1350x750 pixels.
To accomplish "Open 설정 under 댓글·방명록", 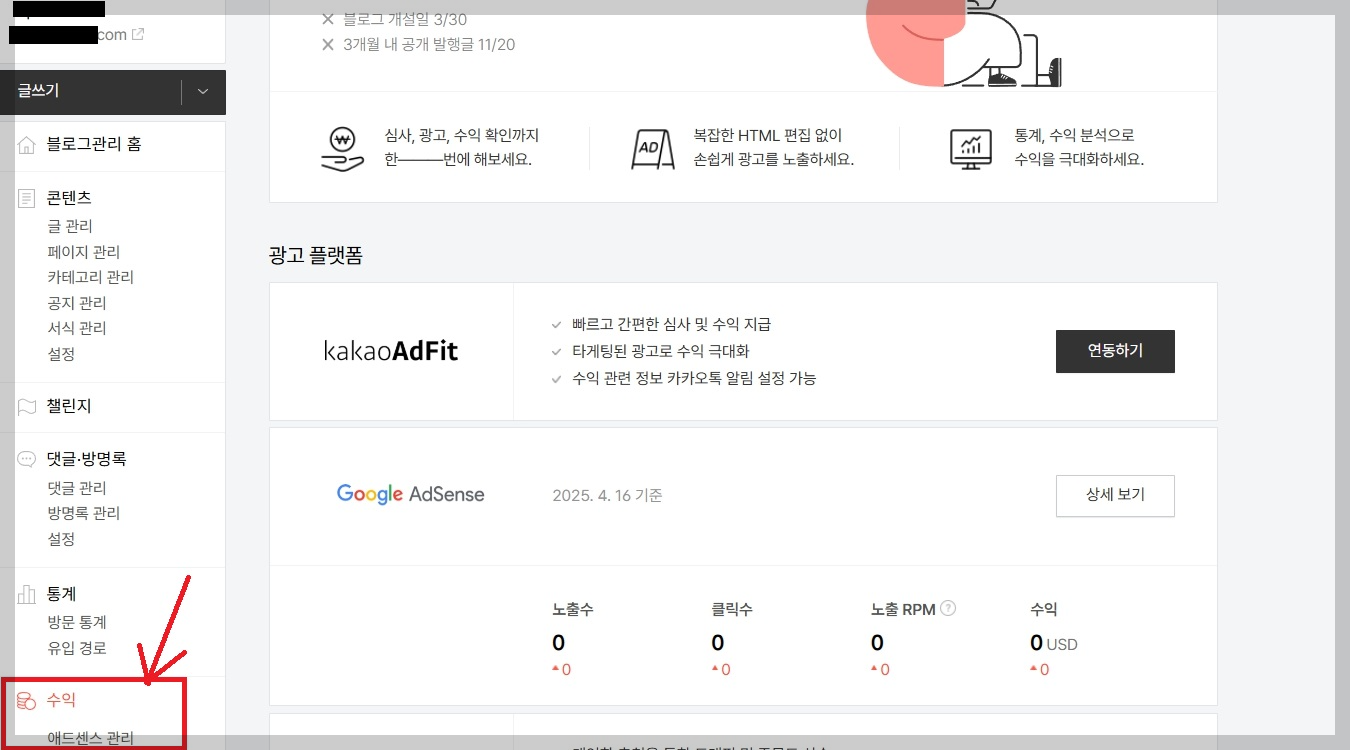I will (61, 539).
